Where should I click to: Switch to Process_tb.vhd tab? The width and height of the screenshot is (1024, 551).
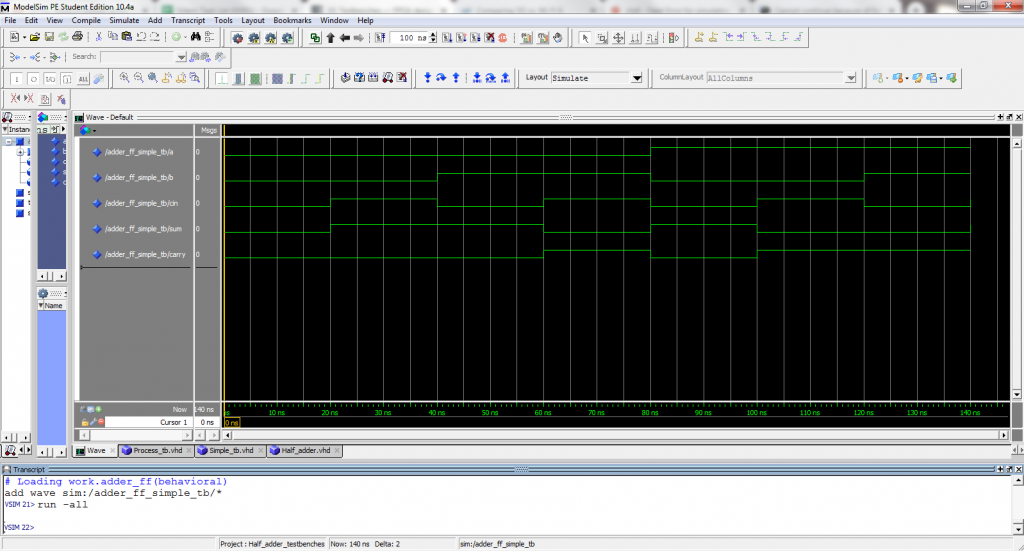click(157, 450)
